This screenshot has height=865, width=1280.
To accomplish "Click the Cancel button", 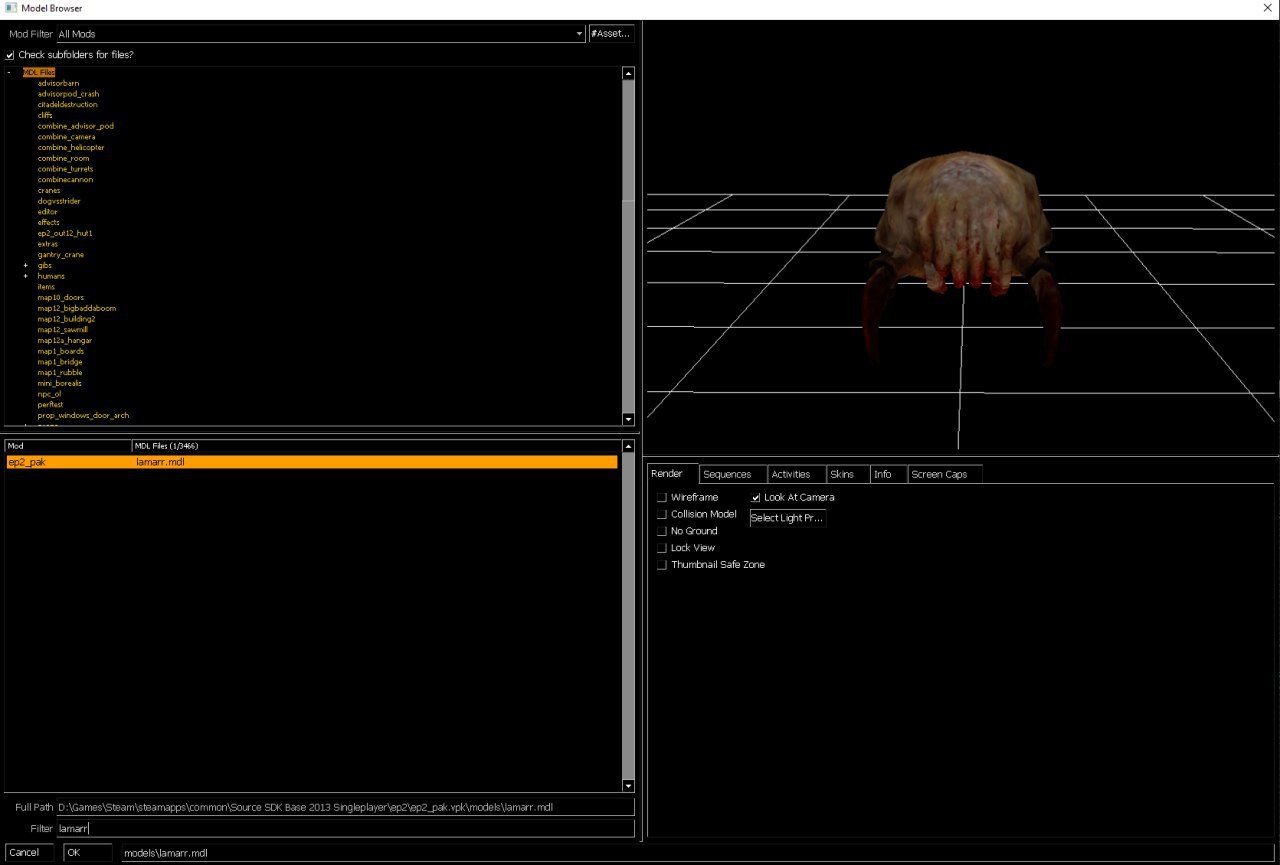I will point(31,853).
